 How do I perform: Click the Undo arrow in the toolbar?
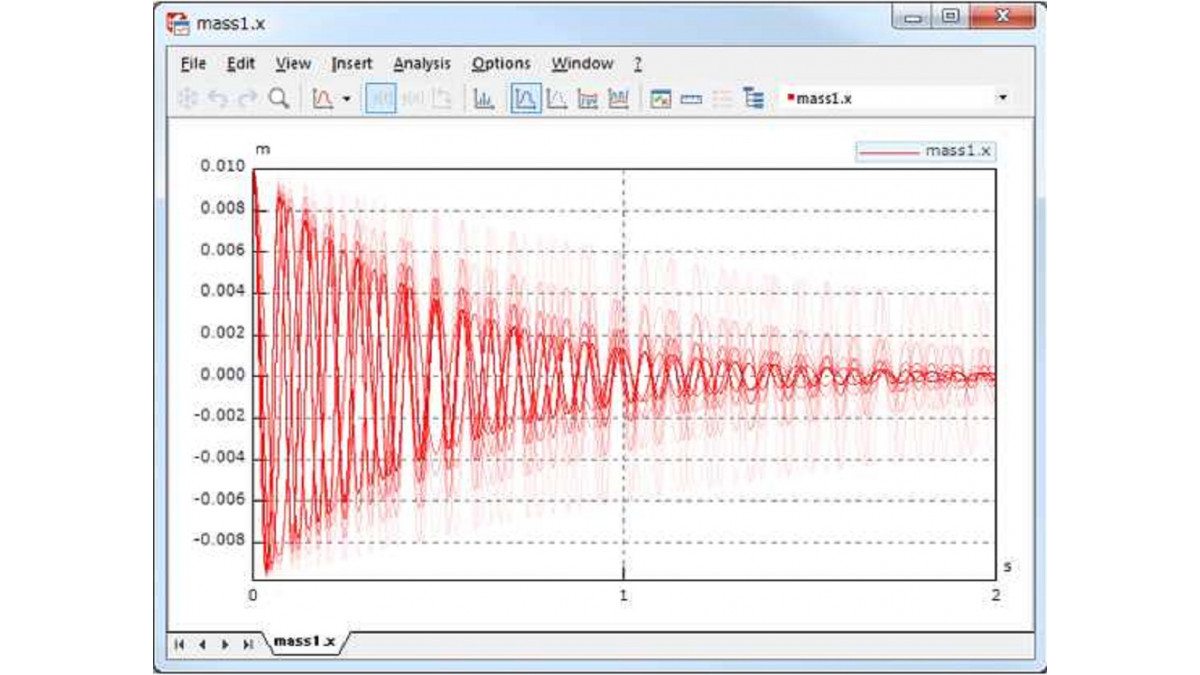click(218, 98)
